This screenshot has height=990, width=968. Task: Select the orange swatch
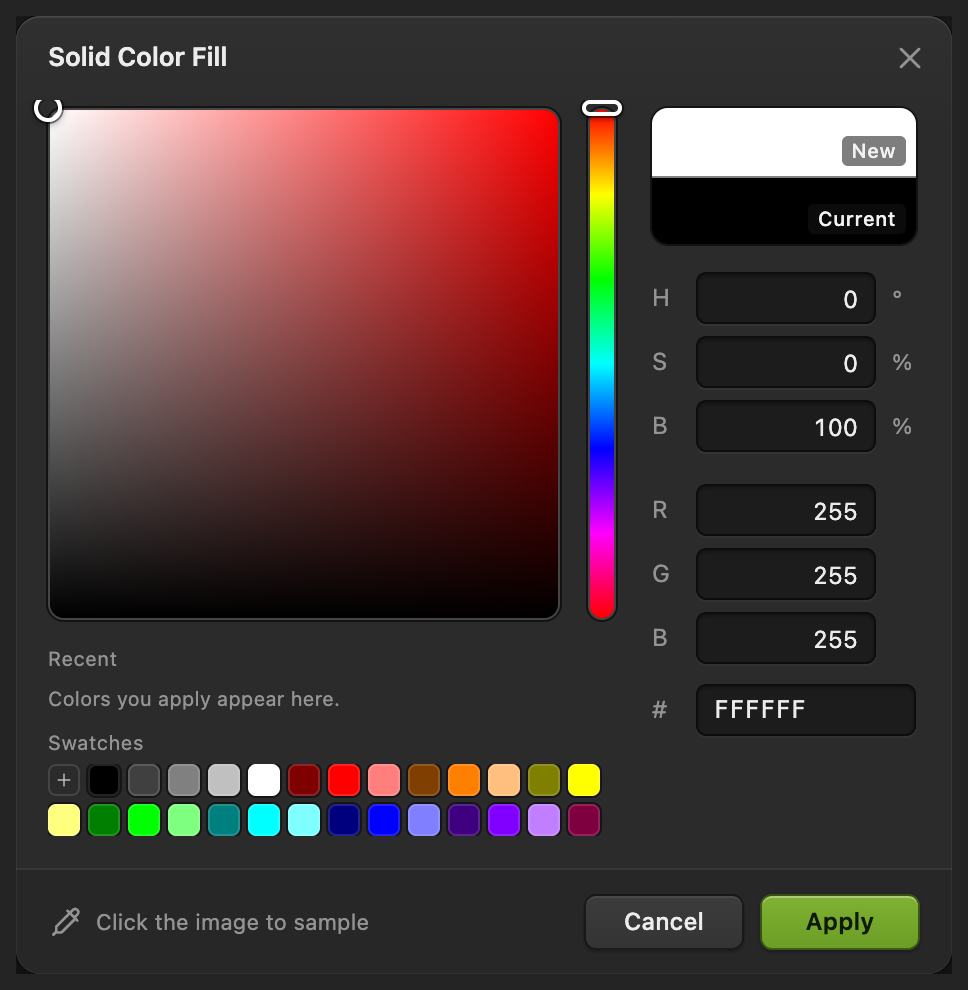click(463, 780)
